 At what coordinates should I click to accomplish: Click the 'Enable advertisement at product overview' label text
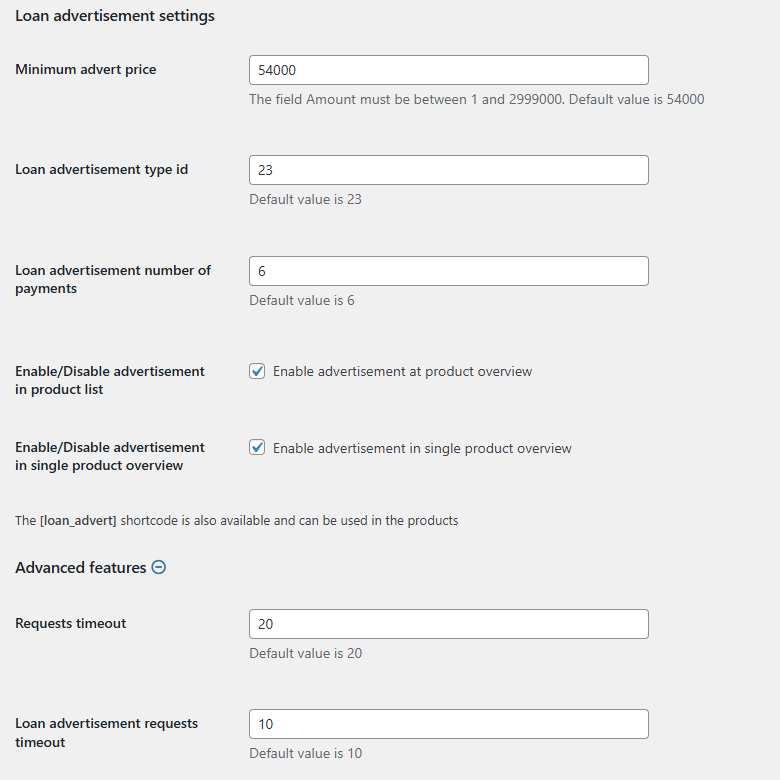402,371
